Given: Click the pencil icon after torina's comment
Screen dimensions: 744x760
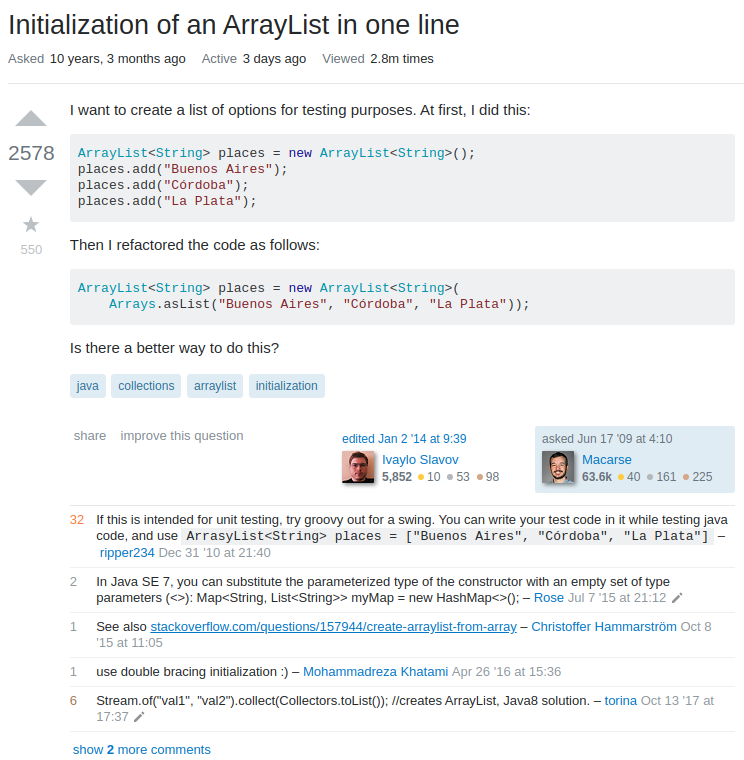Looking at the screenshot, I should (x=139, y=717).
